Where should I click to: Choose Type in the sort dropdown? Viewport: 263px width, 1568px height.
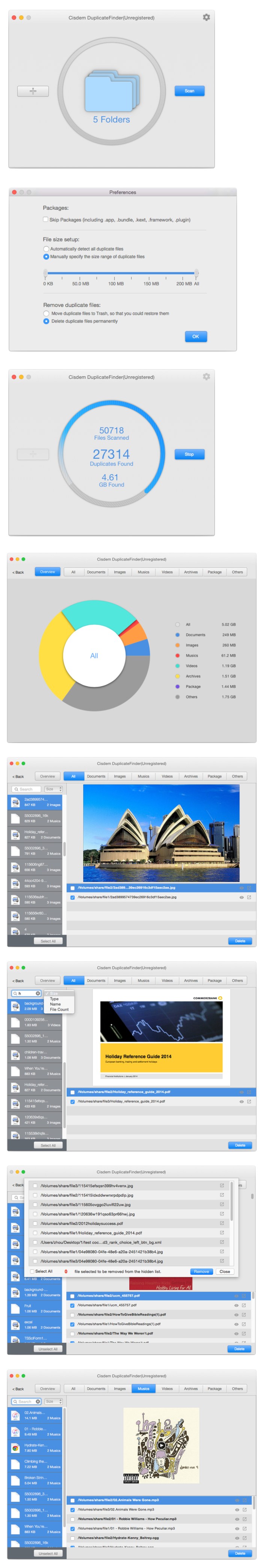[x=54, y=999]
